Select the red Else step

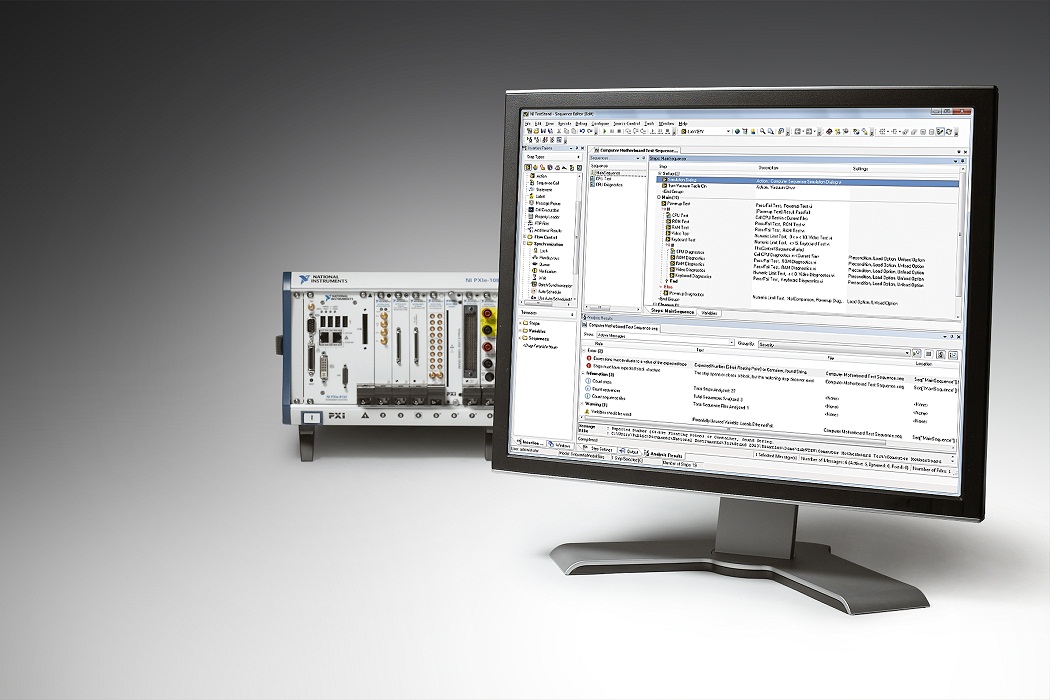(x=668, y=287)
